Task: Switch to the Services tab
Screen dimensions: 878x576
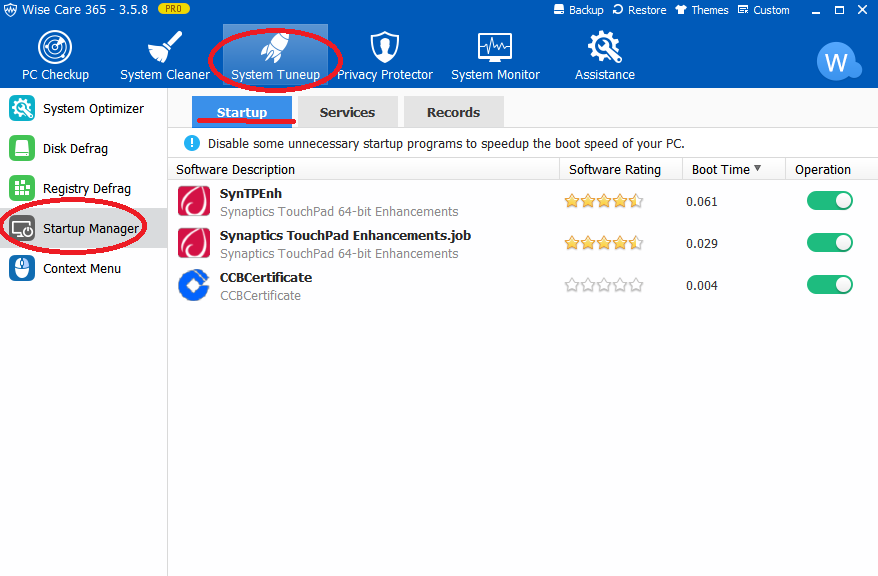Action: [347, 112]
